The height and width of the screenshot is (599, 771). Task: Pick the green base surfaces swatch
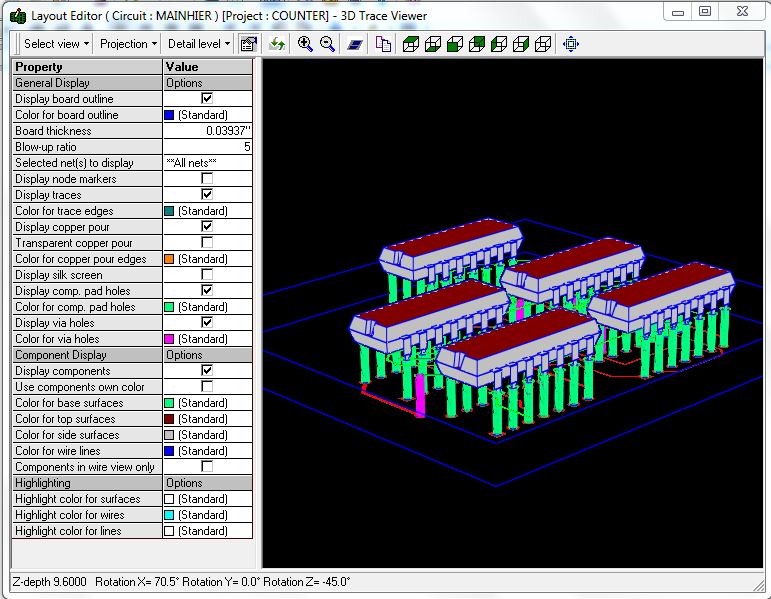tap(169, 403)
